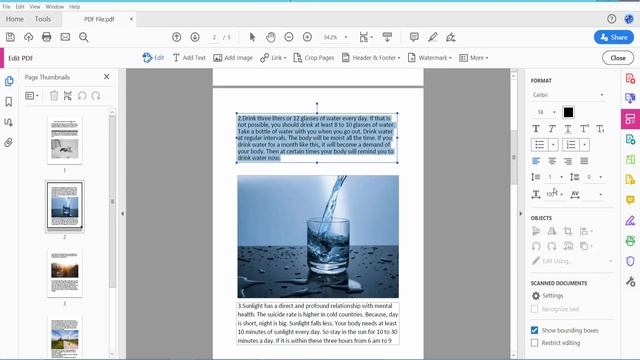Open the black font color swatch
The width and height of the screenshot is (640, 360).
568,112
